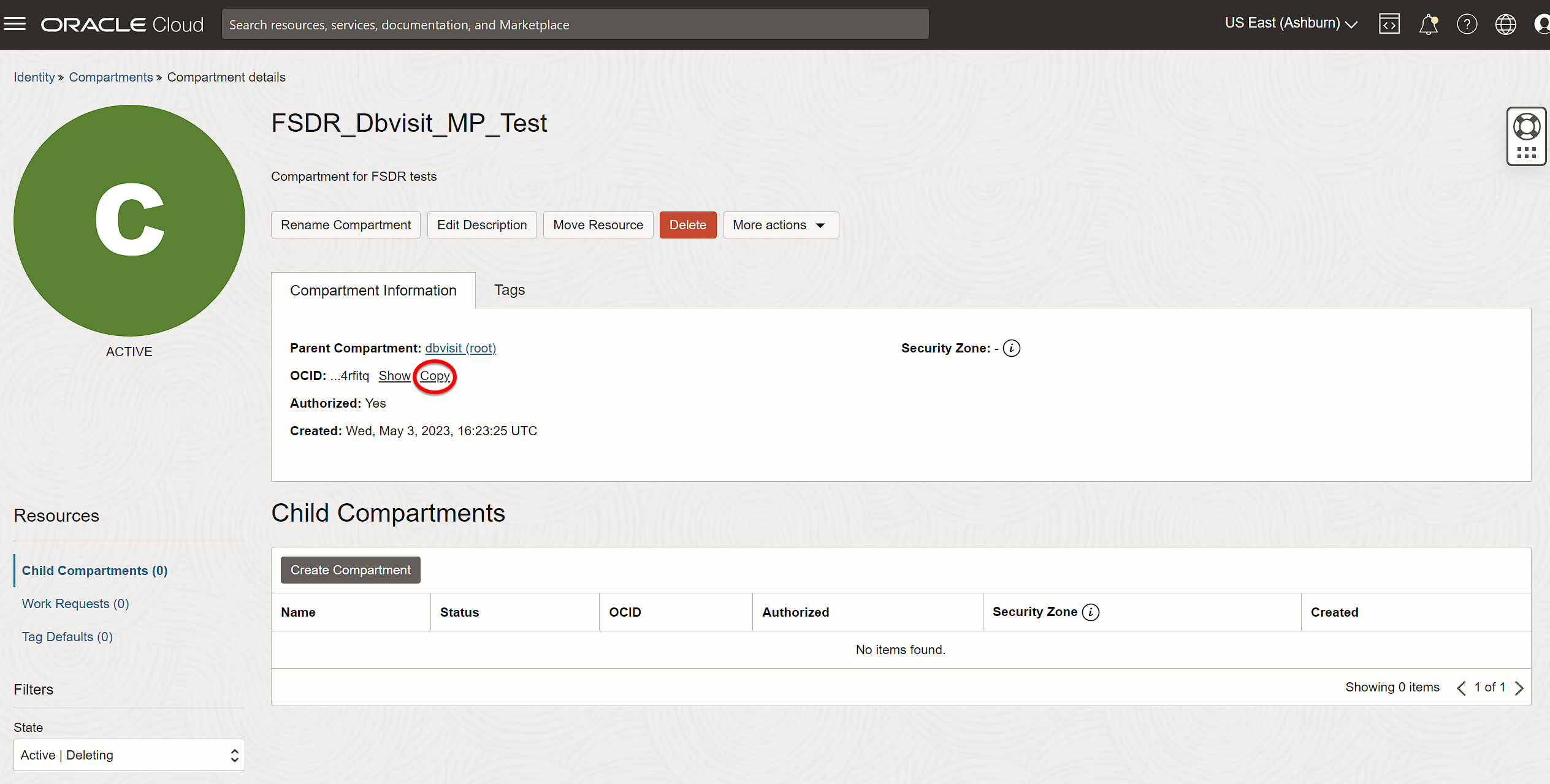Click the Oracle Cloud logo
1550x784 pixels.
click(x=122, y=25)
